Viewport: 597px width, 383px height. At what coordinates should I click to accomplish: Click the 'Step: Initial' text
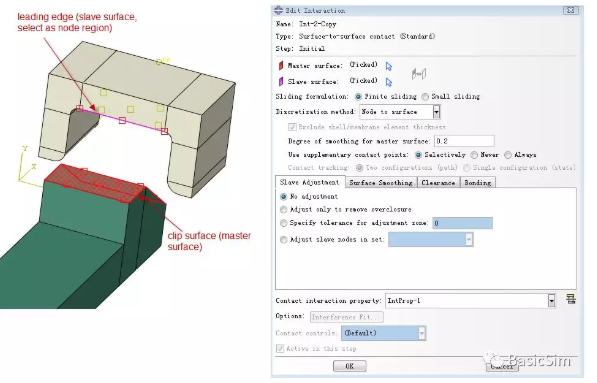click(300, 49)
